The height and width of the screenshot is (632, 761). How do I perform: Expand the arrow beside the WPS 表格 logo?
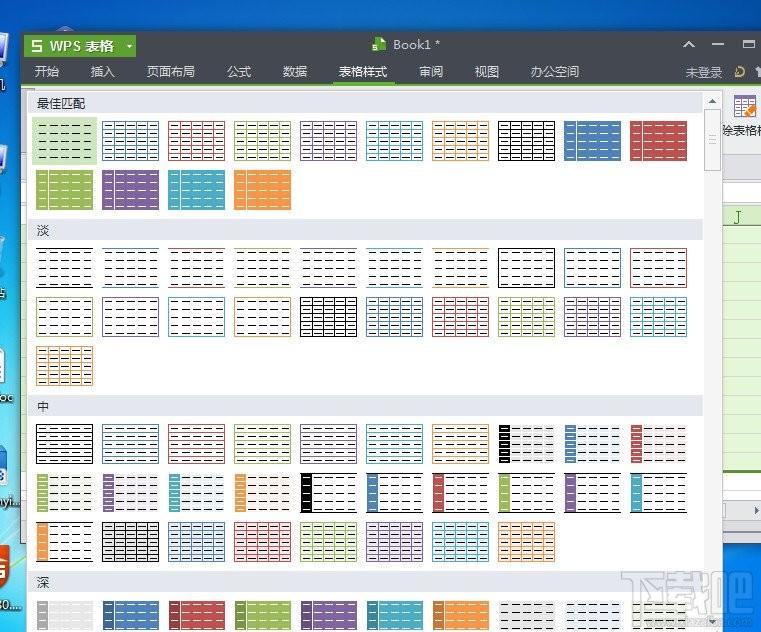pyautogui.click(x=129, y=47)
